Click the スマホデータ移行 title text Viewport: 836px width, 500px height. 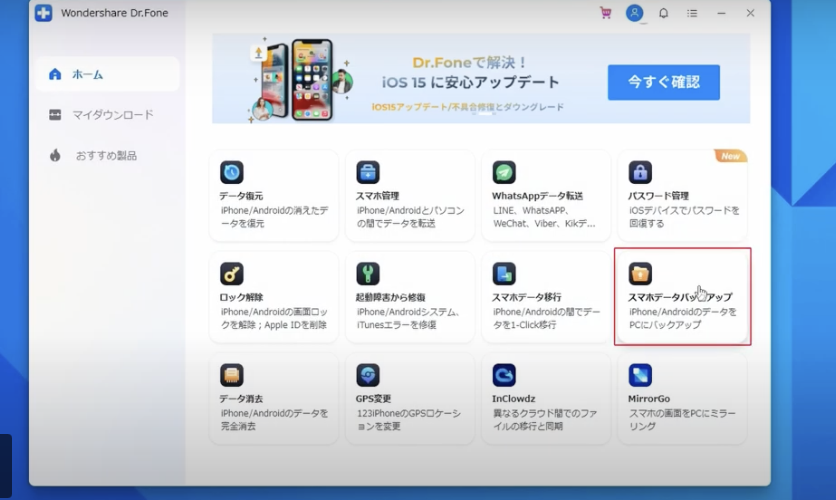pyautogui.click(x=526, y=297)
